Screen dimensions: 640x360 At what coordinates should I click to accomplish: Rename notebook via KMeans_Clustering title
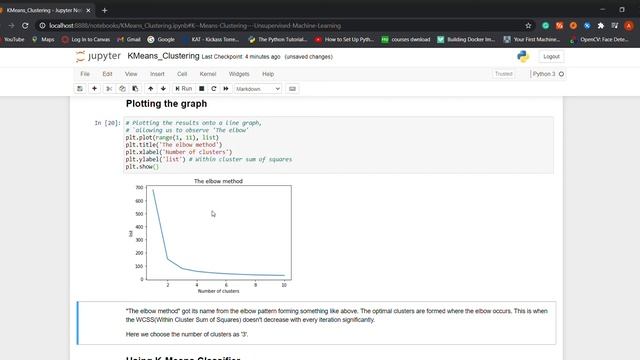point(163,56)
